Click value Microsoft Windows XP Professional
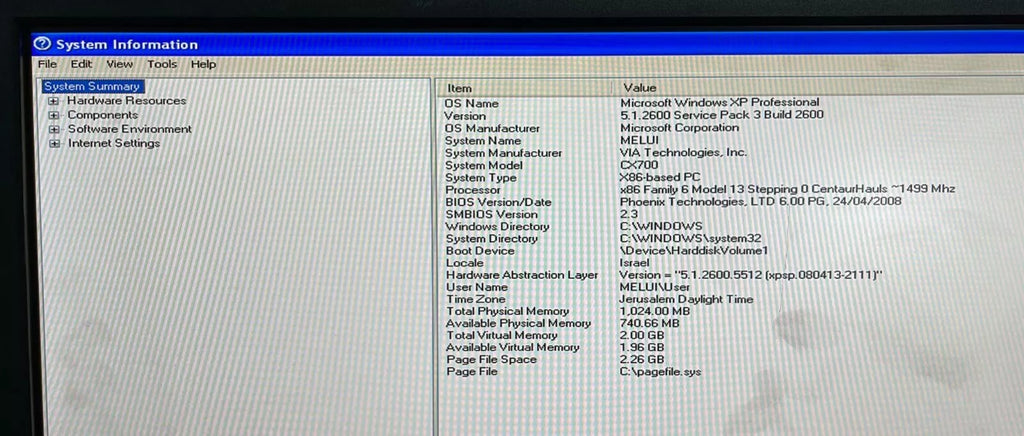Screen dimensions: 1024x436 pyautogui.click(x=720, y=102)
